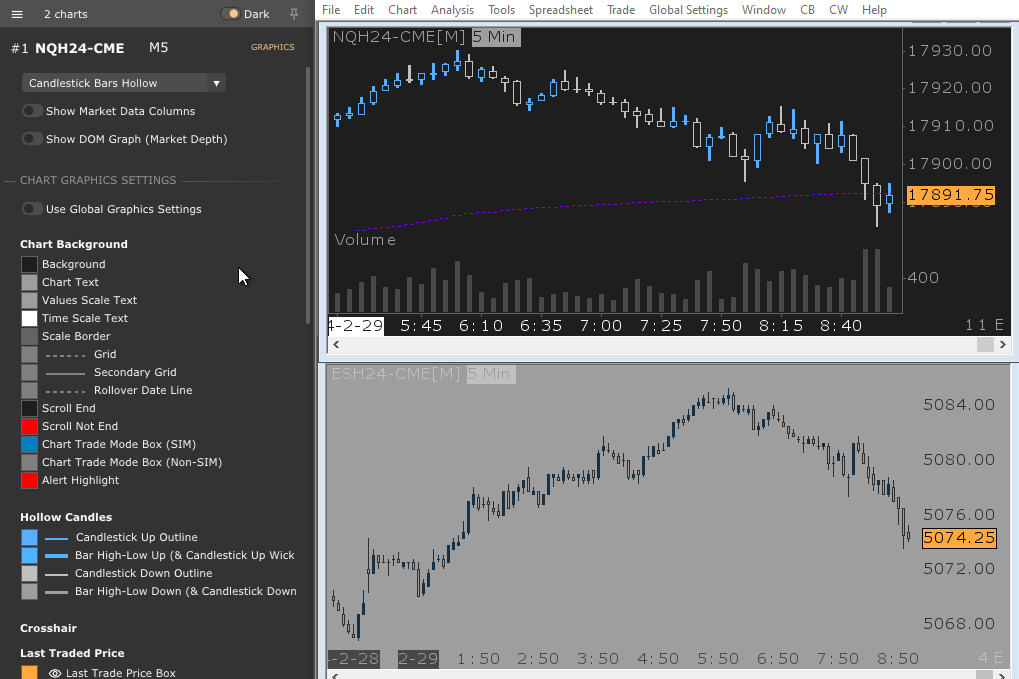Screen dimensions: 1019x679
Task: Pick the Rollover Date Line color swatch
Action: point(29,391)
